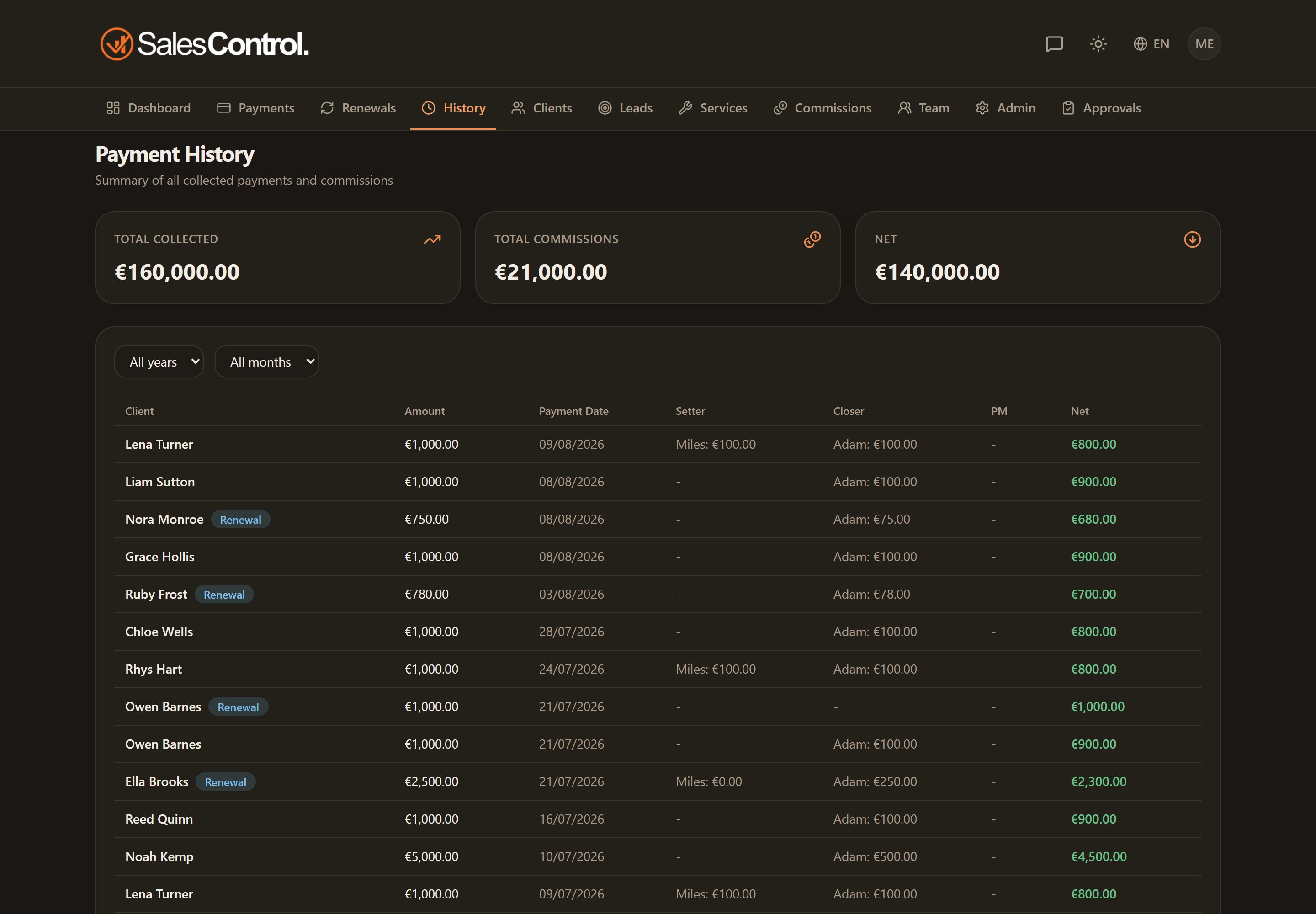Click the Payment Date column header
The width and height of the screenshot is (1316, 914).
click(574, 411)
